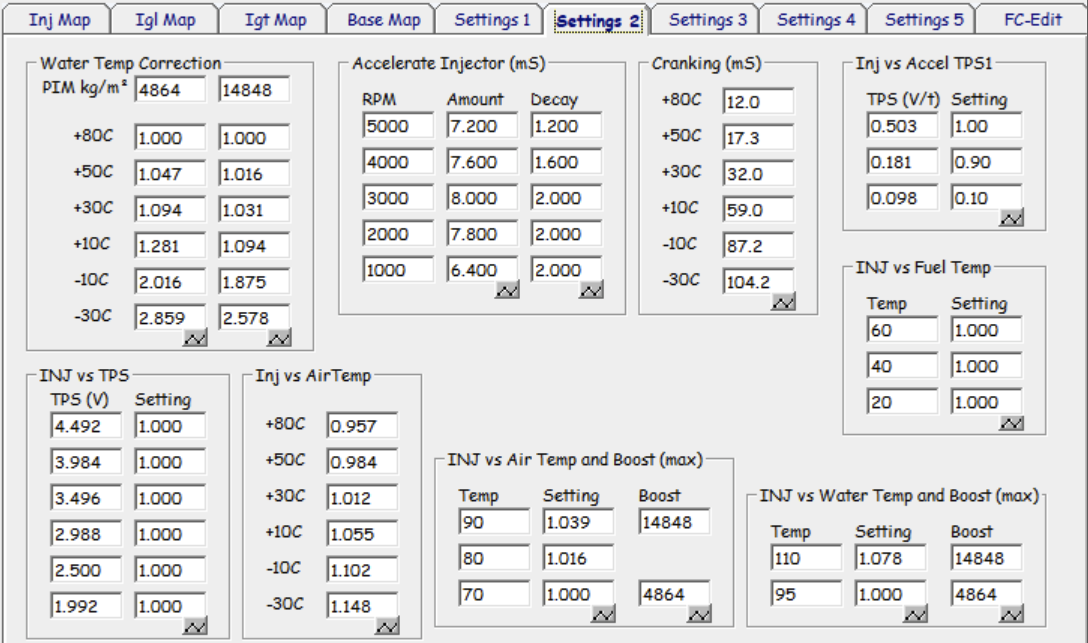Click graph icon under Accelerate Injector Amount column

[x=507, y=290]
